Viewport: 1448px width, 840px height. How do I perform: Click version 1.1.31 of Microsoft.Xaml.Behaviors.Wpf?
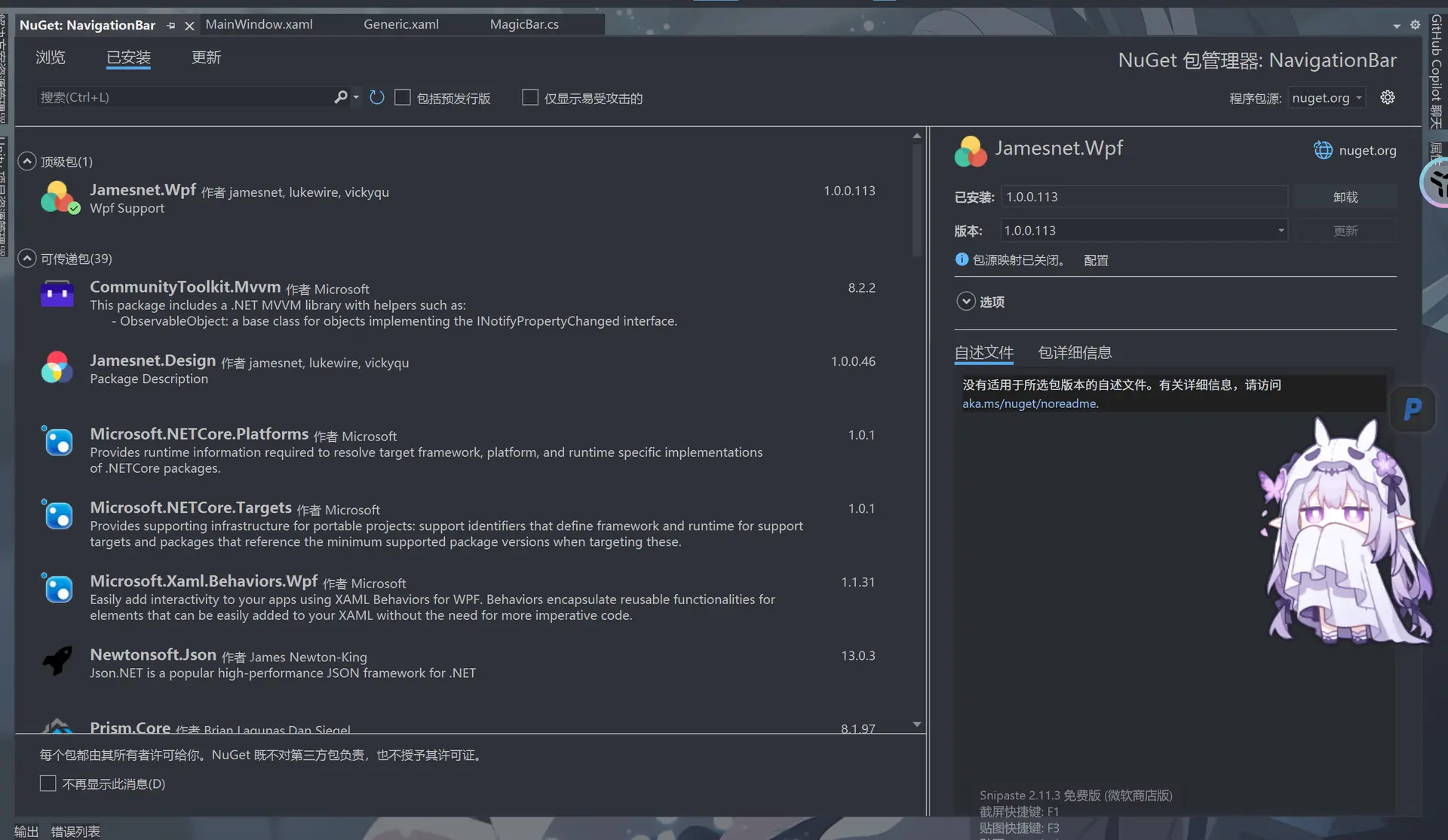pos(858,582)
